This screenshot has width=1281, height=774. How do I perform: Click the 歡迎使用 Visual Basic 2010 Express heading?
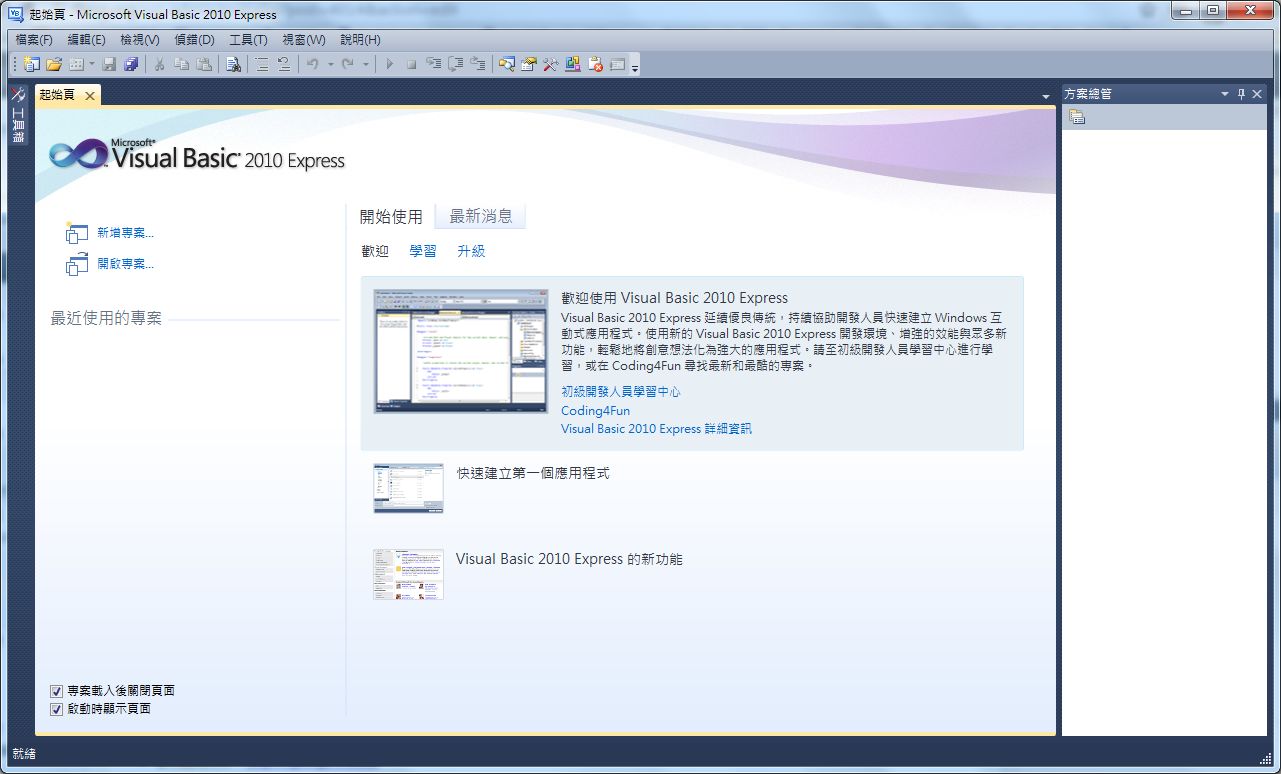coord(675,298)
